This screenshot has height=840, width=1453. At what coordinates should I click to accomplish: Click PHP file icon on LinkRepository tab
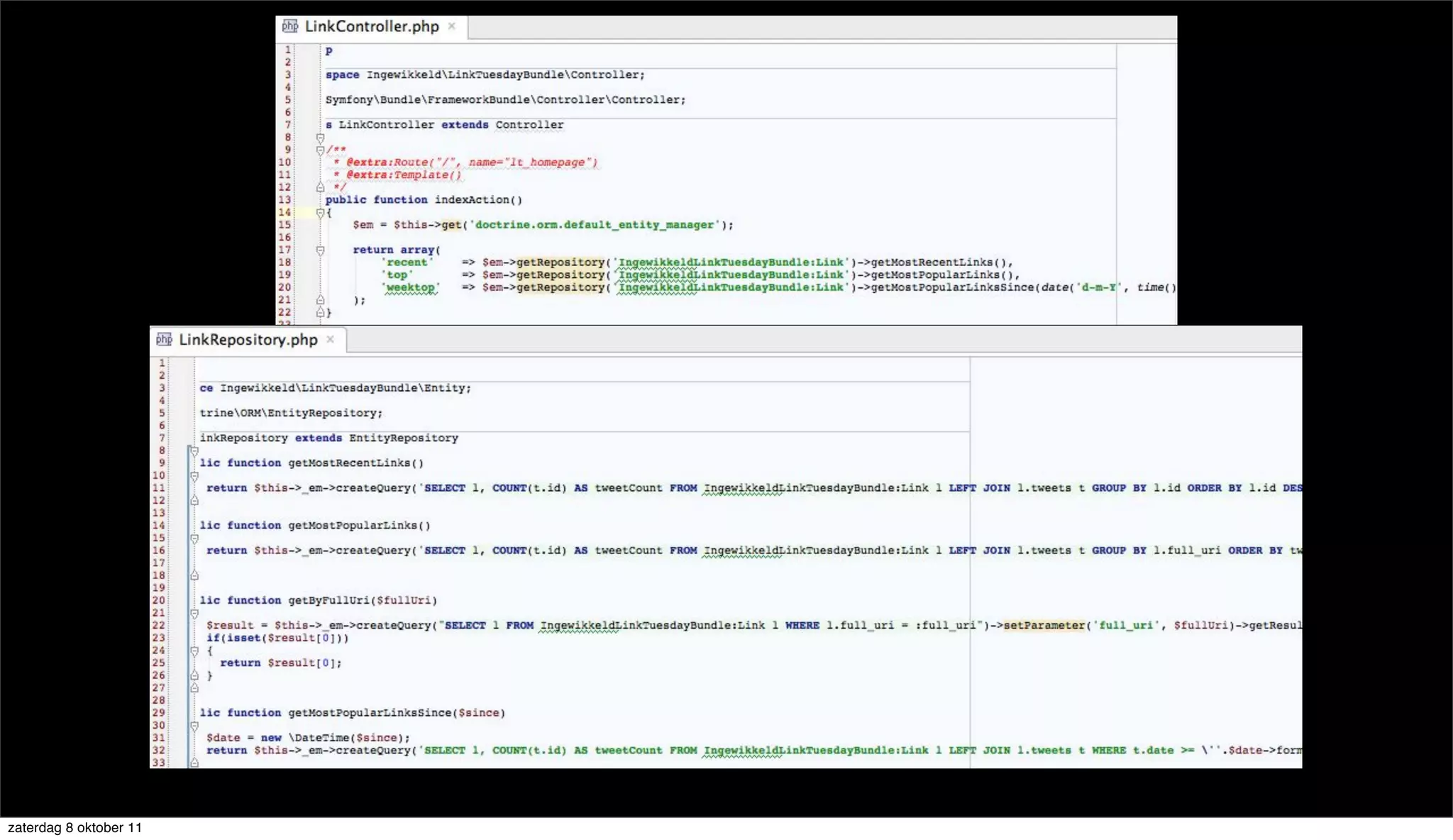(164, 340)
